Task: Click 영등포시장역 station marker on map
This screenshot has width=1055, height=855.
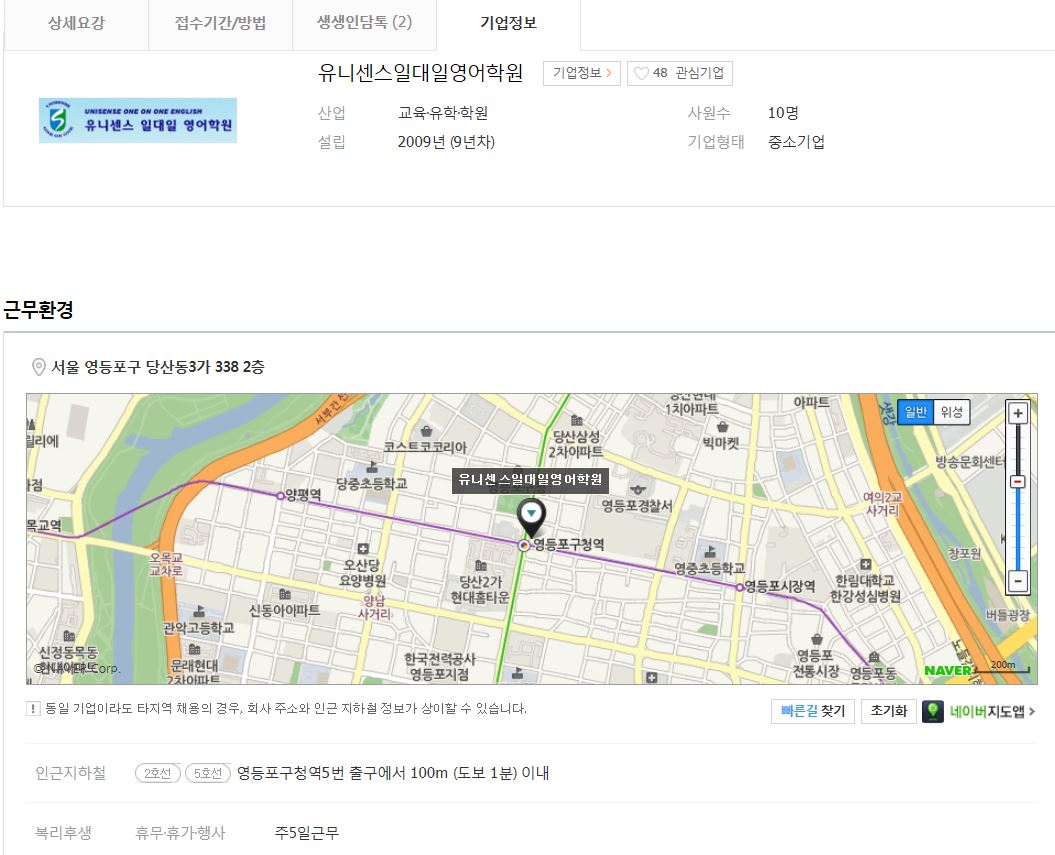Action: pos(739,587)
